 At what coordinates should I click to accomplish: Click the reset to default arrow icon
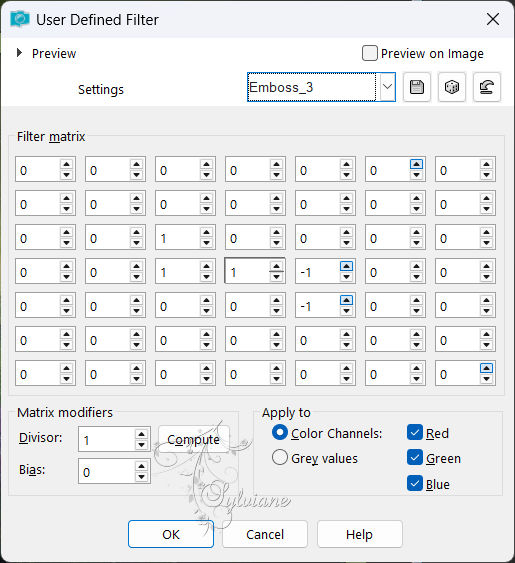[x=486, y=87]
